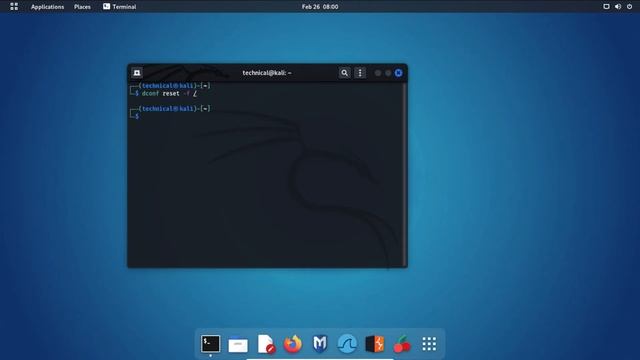Screen dimensions: 640x360
Task: Show all applications grid in dock
Action: click(429, 344)
